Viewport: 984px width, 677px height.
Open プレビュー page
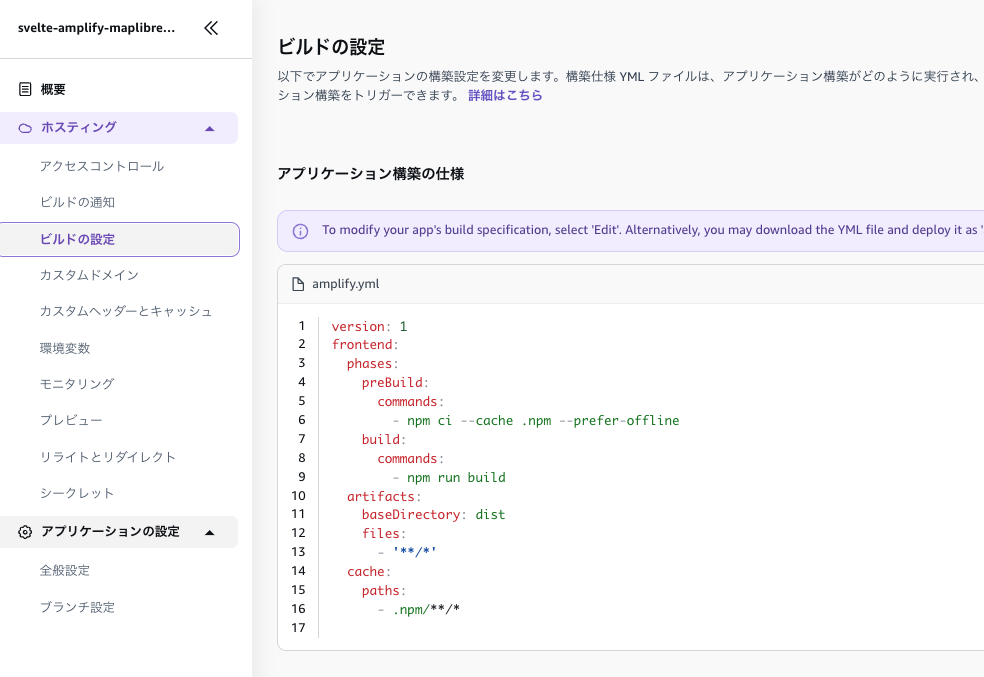pyautogui.click(x=71, y=420)
